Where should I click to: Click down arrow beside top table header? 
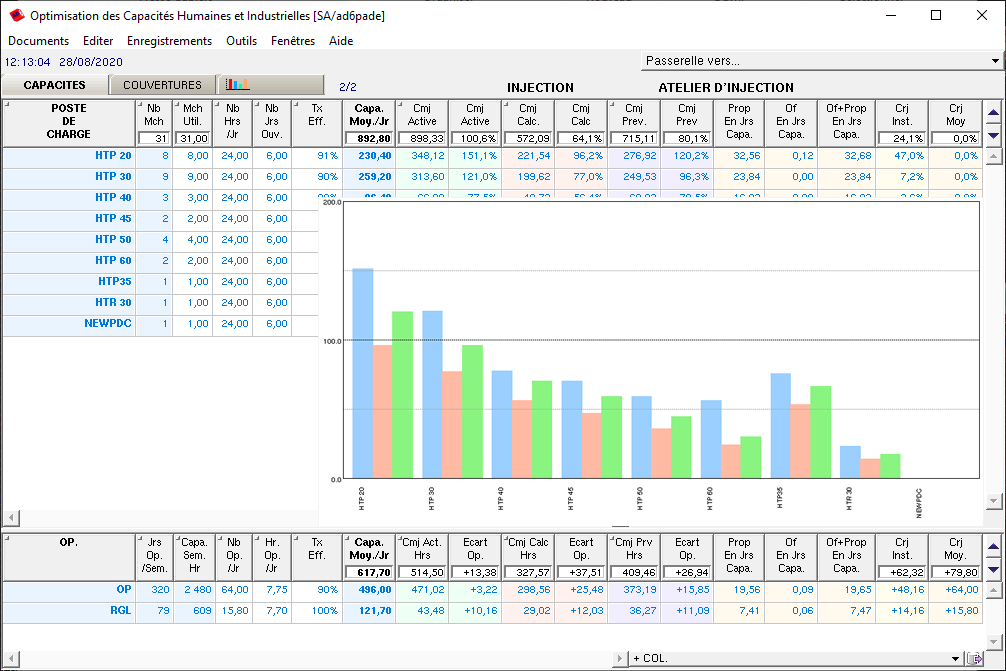pyautogui.click(x=993, y=135)
